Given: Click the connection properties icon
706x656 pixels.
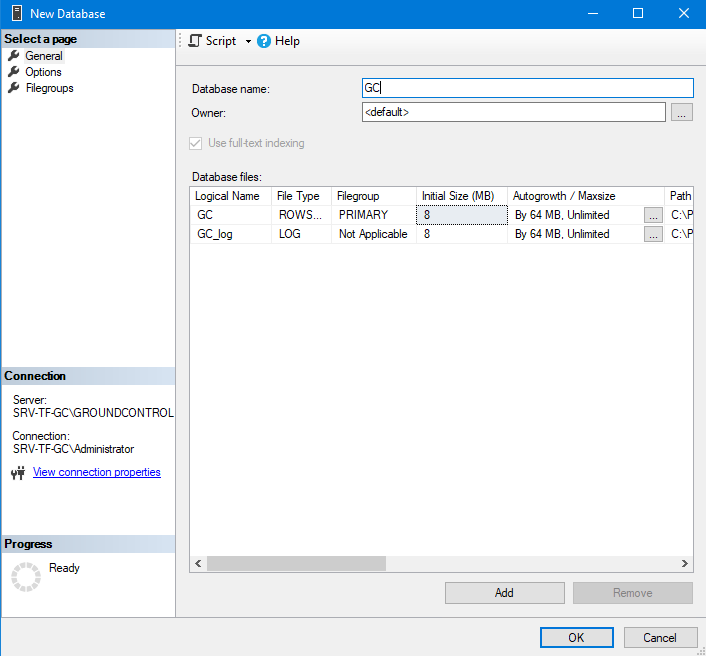Looking at the screenshot, I should click(17, 473).
